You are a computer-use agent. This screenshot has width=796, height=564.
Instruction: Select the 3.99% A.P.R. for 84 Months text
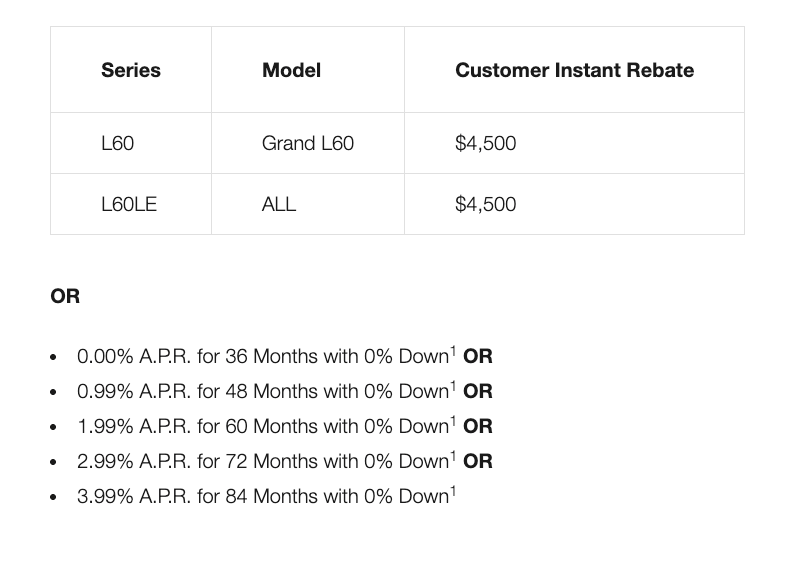click(x=262, y=497)
